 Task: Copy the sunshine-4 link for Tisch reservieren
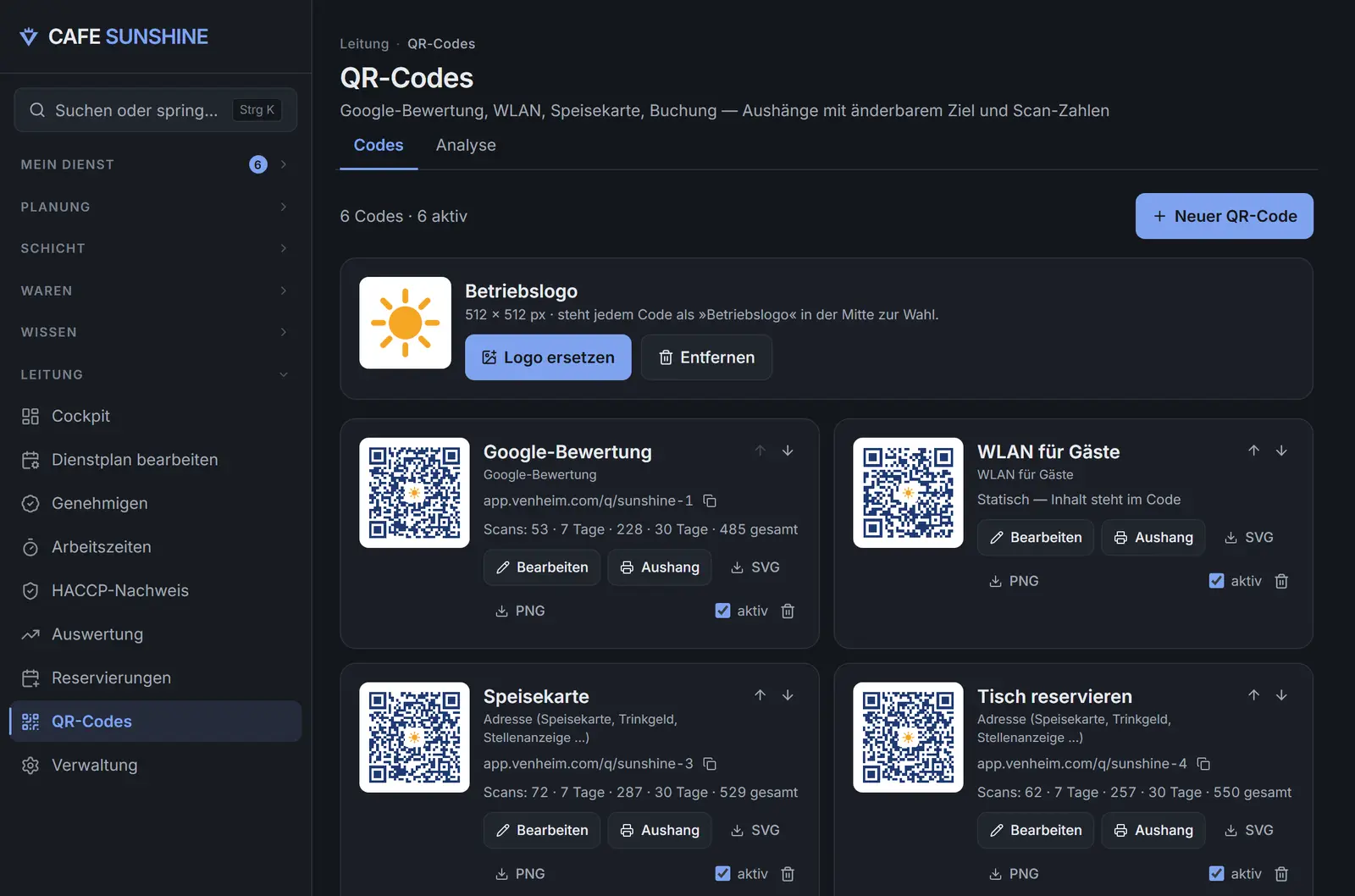click(x=1203, y=764)
